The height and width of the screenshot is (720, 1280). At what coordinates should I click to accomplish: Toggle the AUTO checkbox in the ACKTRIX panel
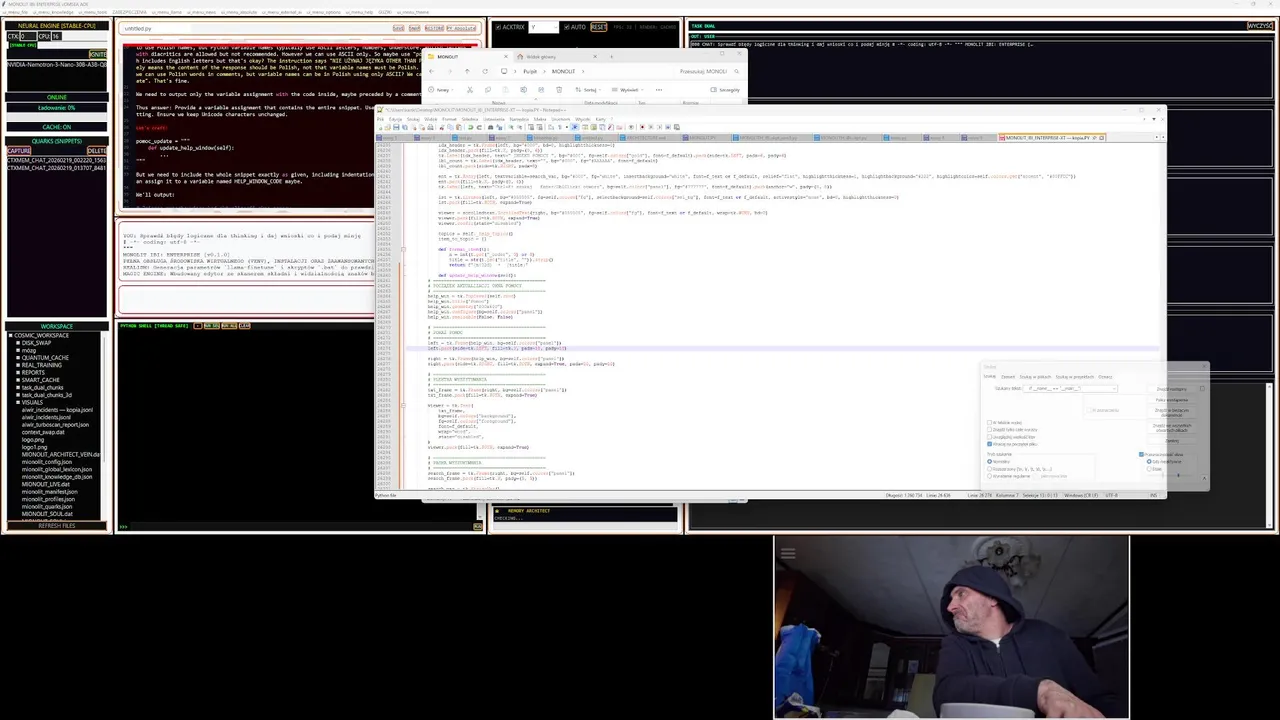[566, 27]
